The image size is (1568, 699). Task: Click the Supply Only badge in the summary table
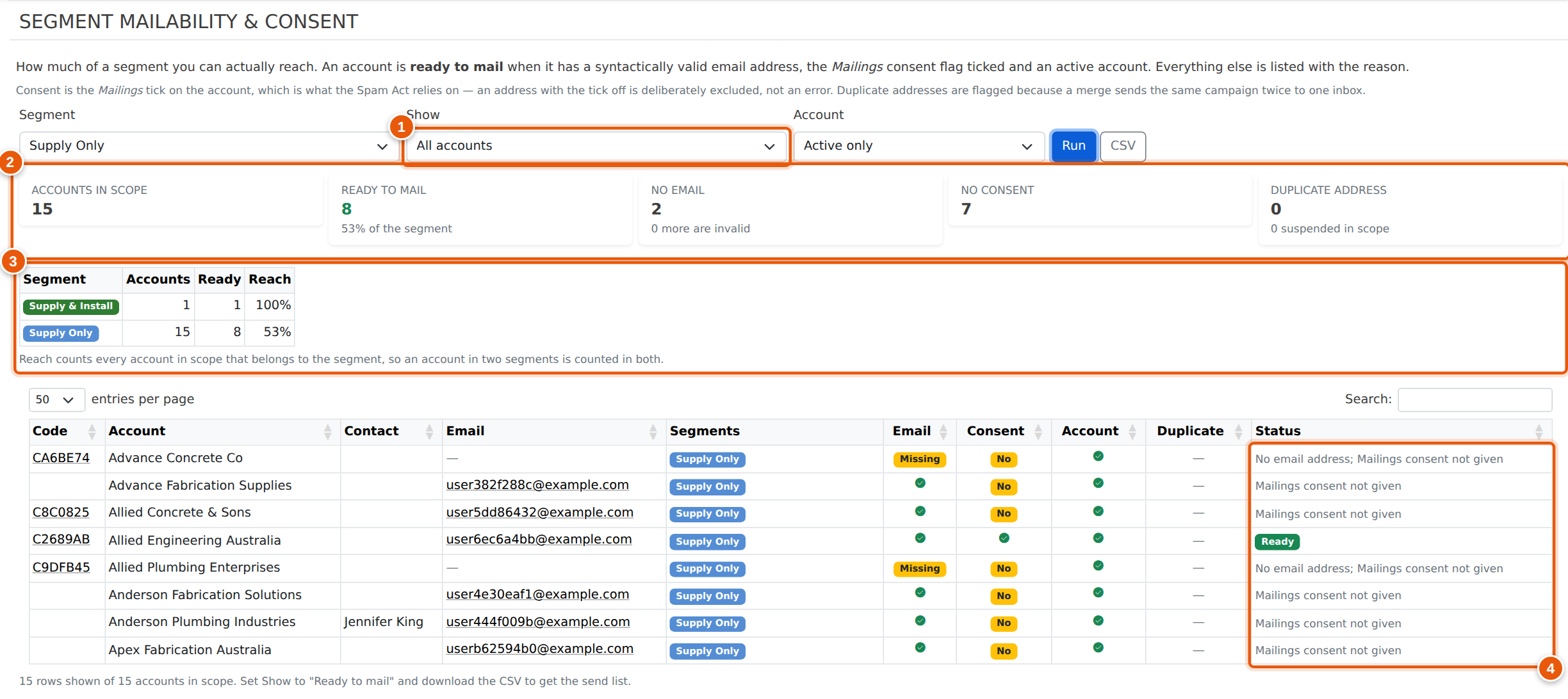click(61, 333)
